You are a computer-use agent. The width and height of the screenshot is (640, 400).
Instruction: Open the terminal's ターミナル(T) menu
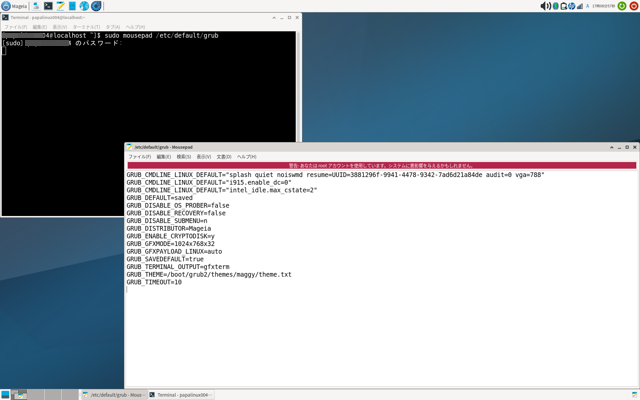coord(87,27)
